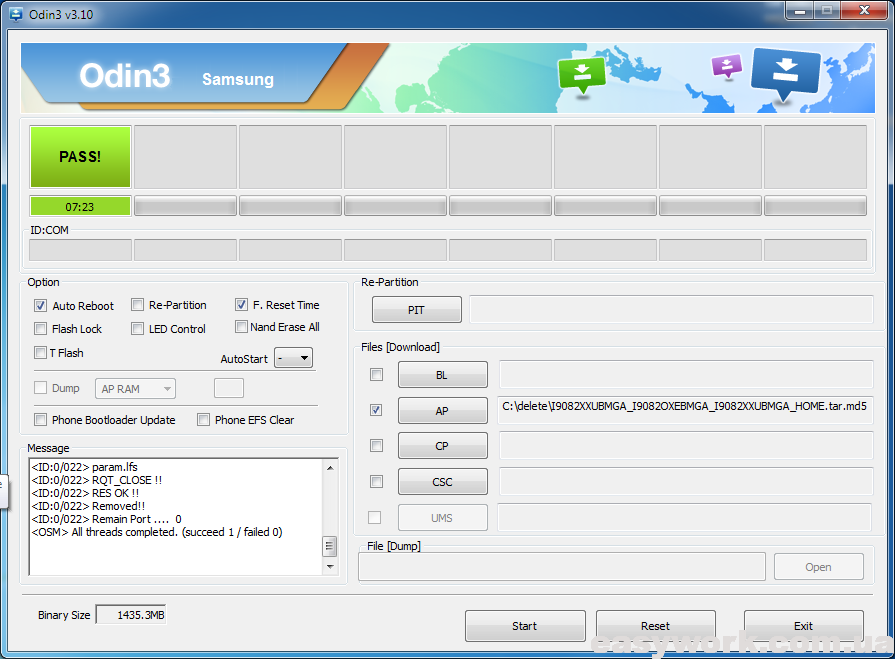Click the BL file button
The height and width of the screenshot is (659, 895).
(x=442, y=374)
